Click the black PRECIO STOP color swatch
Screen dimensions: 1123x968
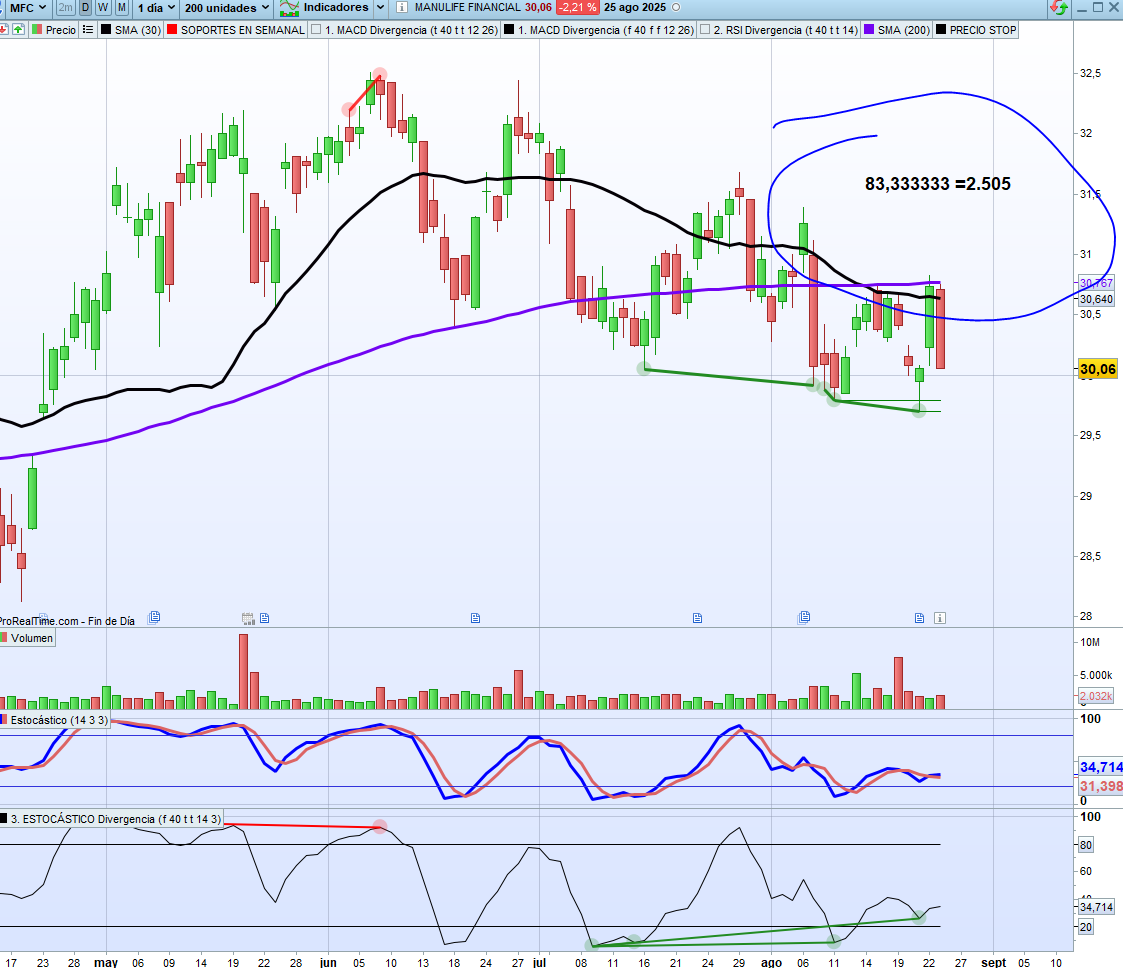(941, 29)
